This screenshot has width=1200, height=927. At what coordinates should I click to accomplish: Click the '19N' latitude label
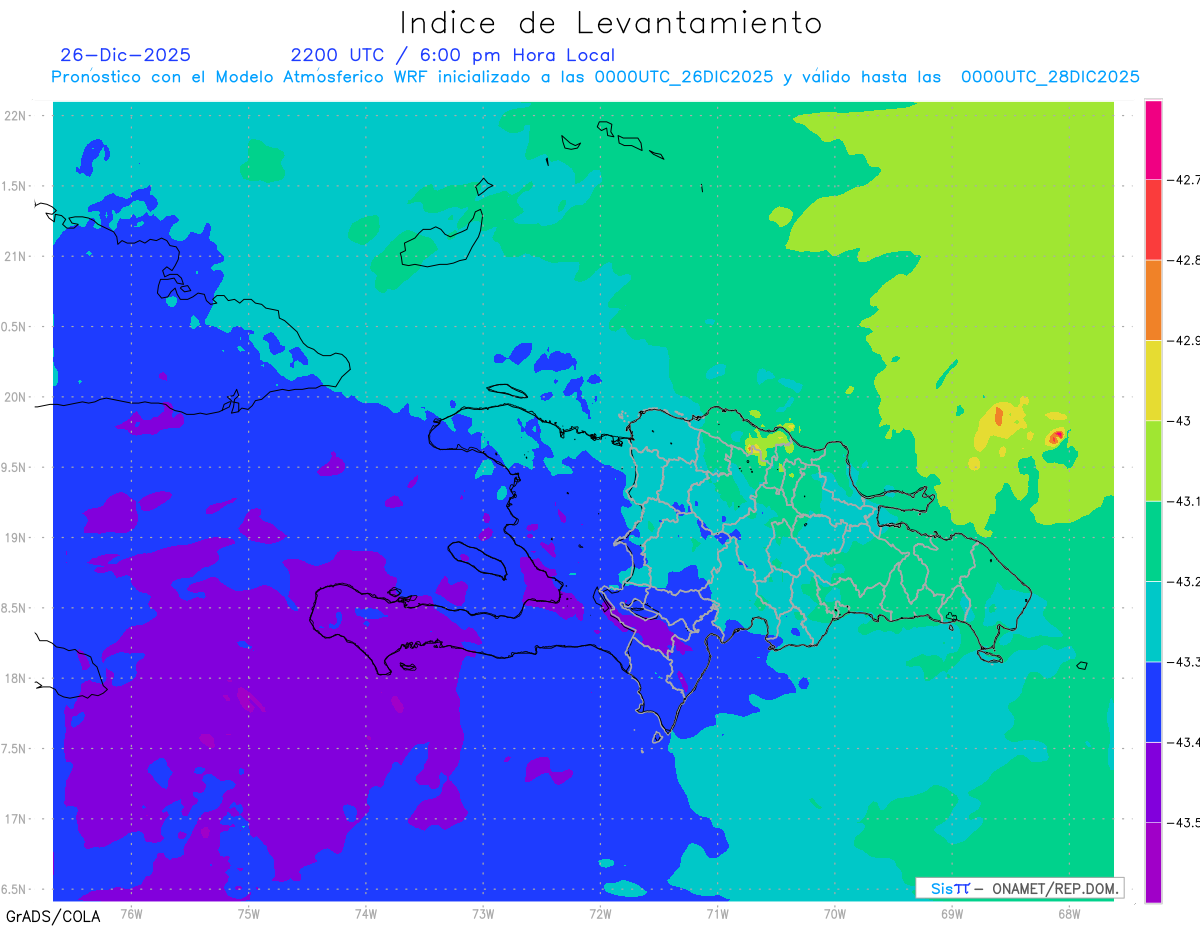(16, 538)
